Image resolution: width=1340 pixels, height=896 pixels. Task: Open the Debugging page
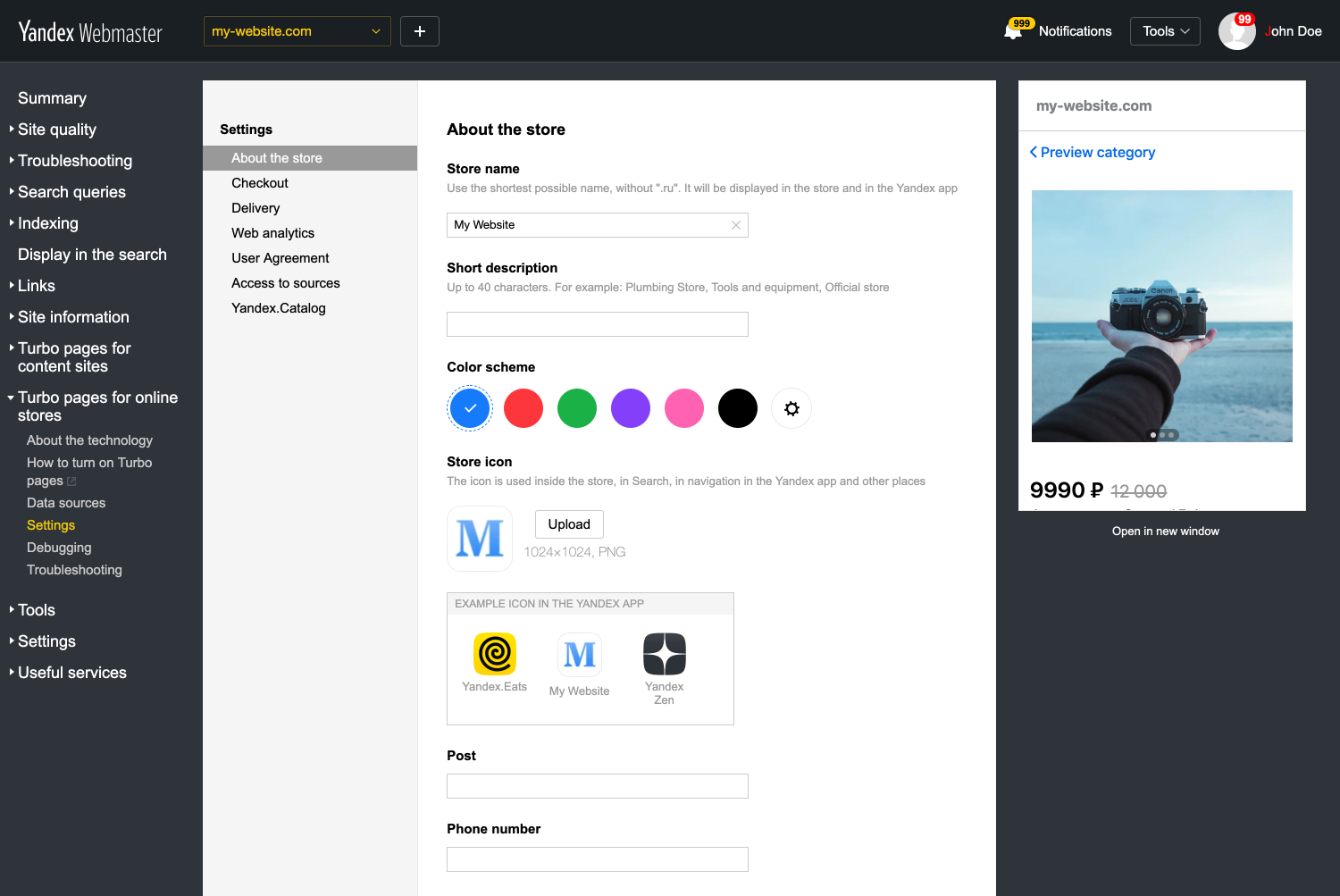pyautogui.click(x=59, y=548)
